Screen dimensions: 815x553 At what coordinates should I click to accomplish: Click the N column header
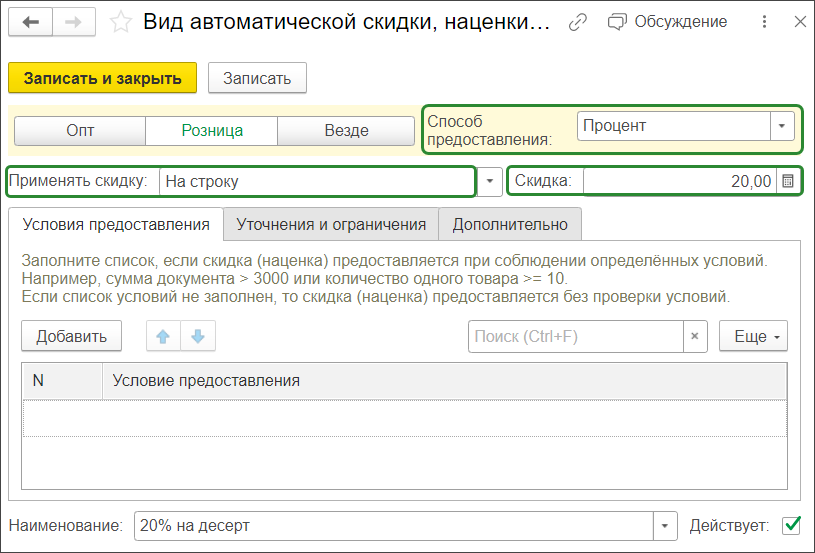pos(62,381)
